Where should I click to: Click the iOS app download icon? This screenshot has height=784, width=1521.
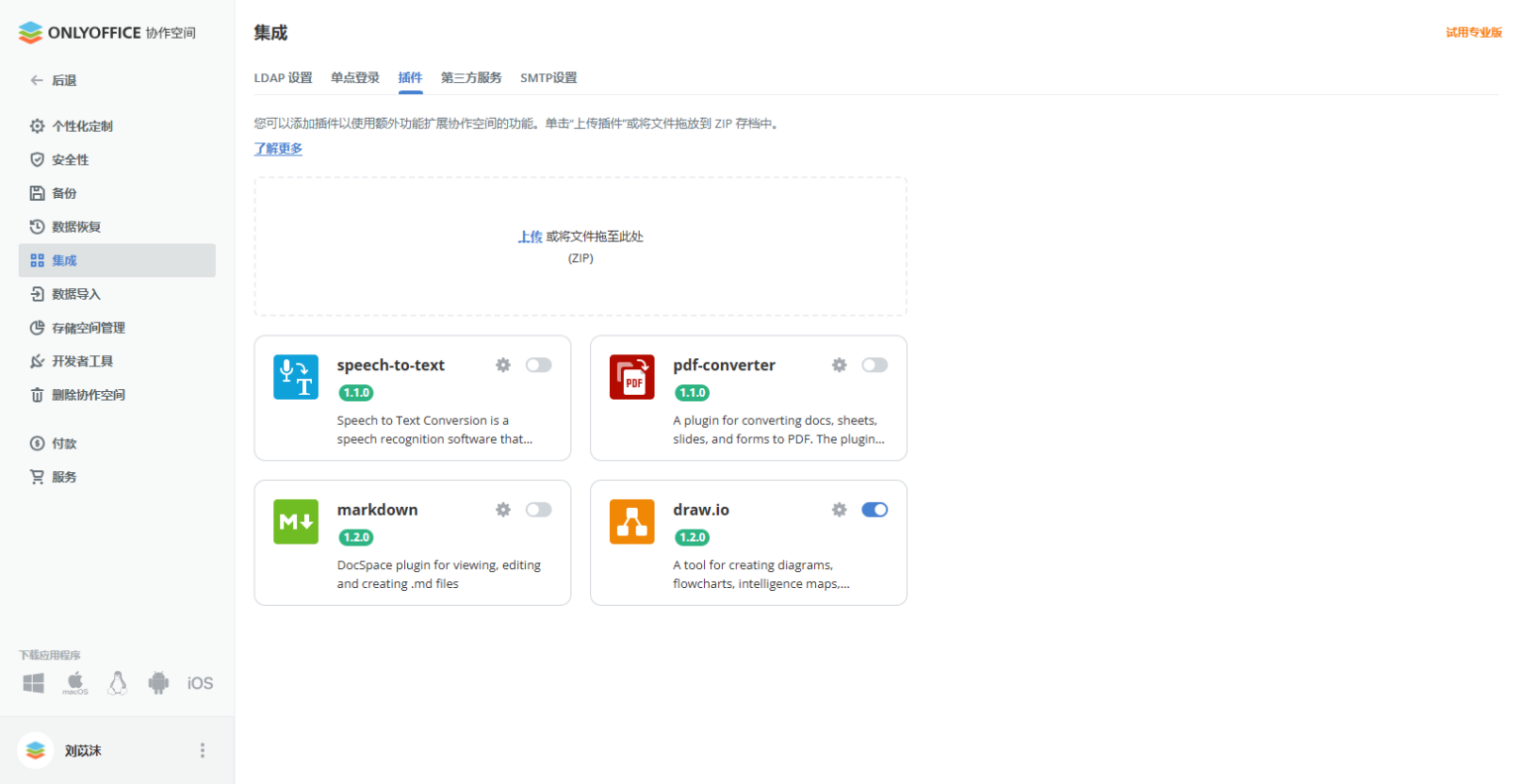tap(200, 683)
